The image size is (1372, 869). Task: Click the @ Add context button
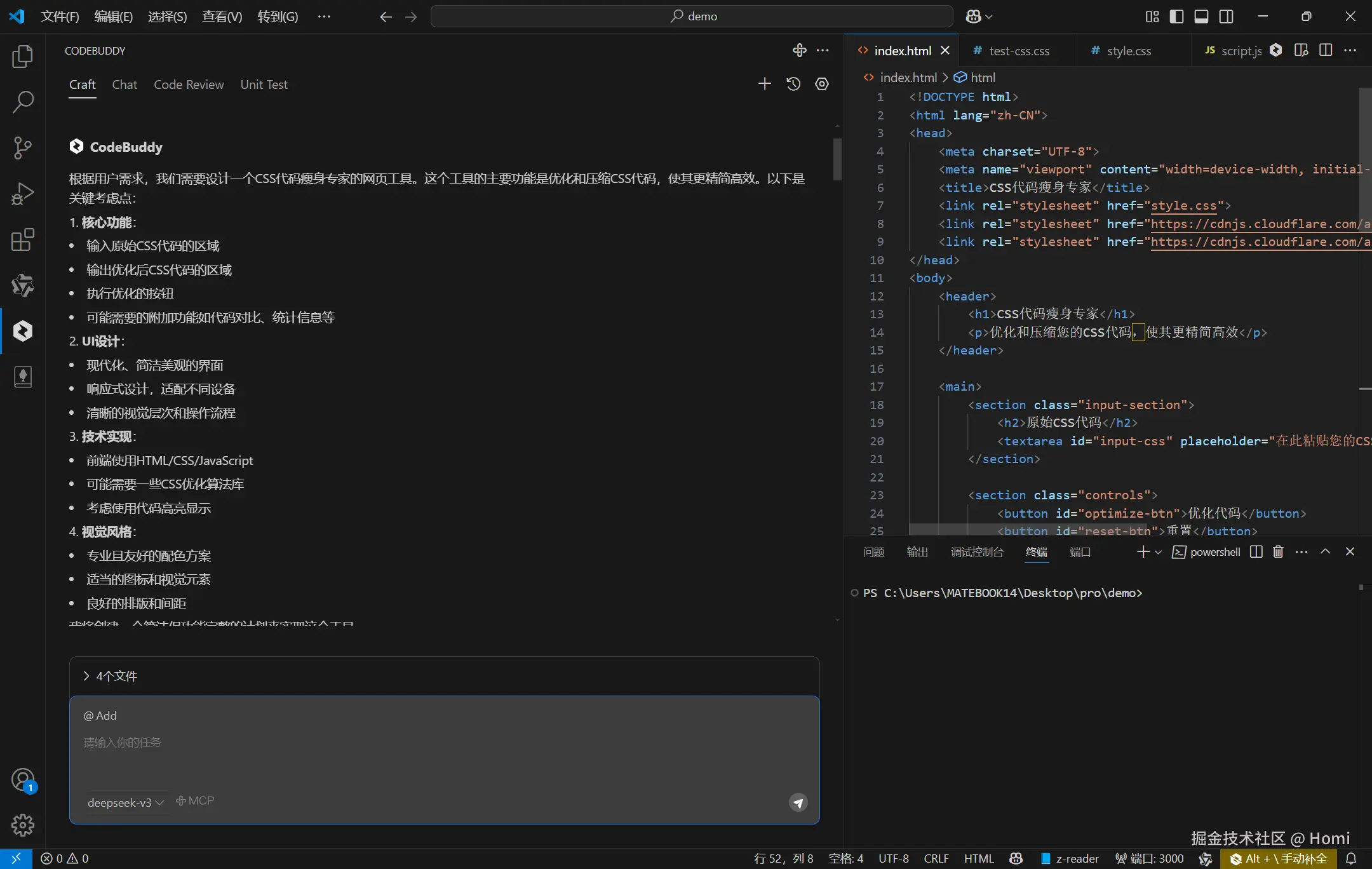click(100, 715)
